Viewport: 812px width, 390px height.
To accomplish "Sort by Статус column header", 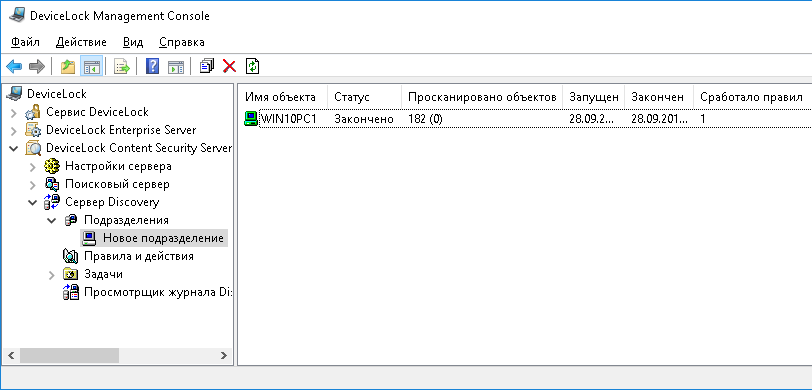I will click(365, 97).
